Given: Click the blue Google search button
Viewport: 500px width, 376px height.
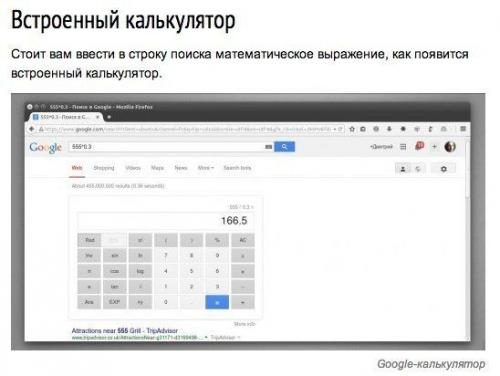Looking at the screenshot, I should point(284,147).
